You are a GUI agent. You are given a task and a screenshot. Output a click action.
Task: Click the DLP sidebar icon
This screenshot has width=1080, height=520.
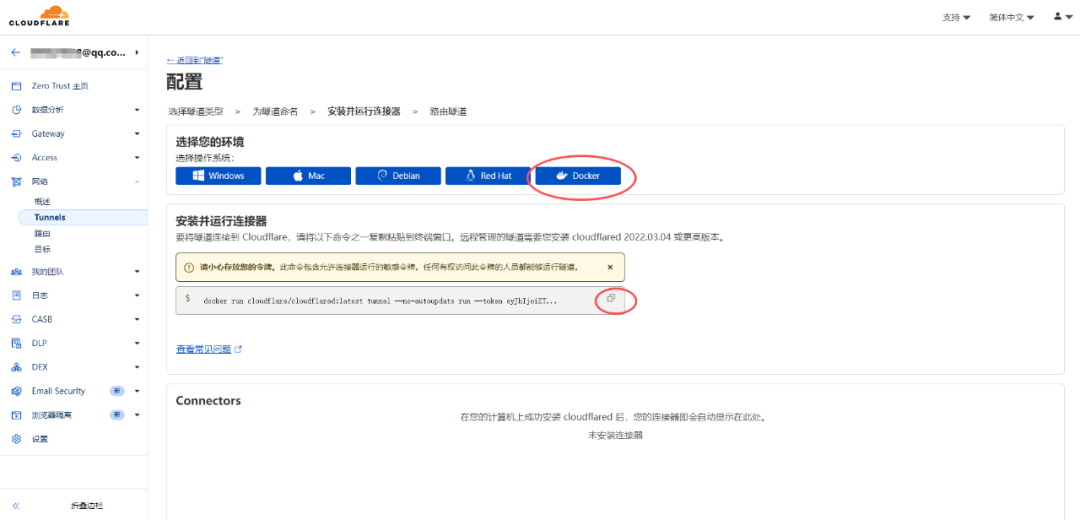pos(17,343)
